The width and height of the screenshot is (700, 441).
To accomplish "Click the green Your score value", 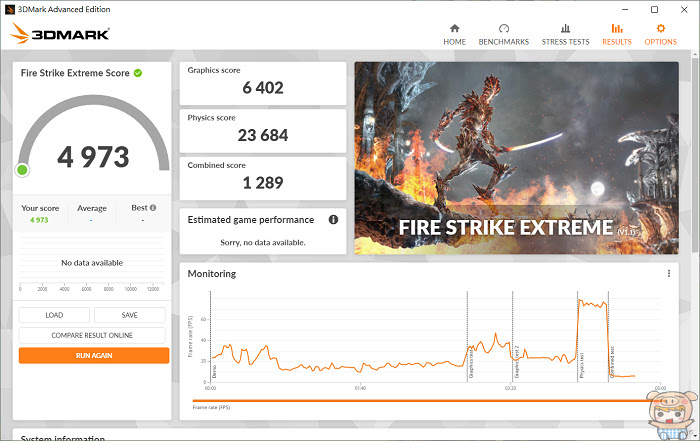I will pyautogui.click(x=39, y=220).
